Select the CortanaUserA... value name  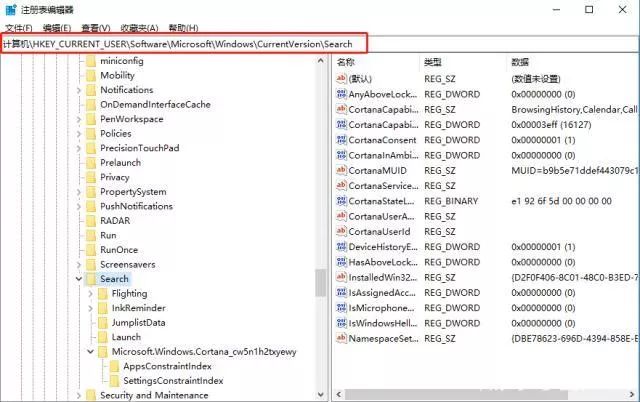point(382,216)
